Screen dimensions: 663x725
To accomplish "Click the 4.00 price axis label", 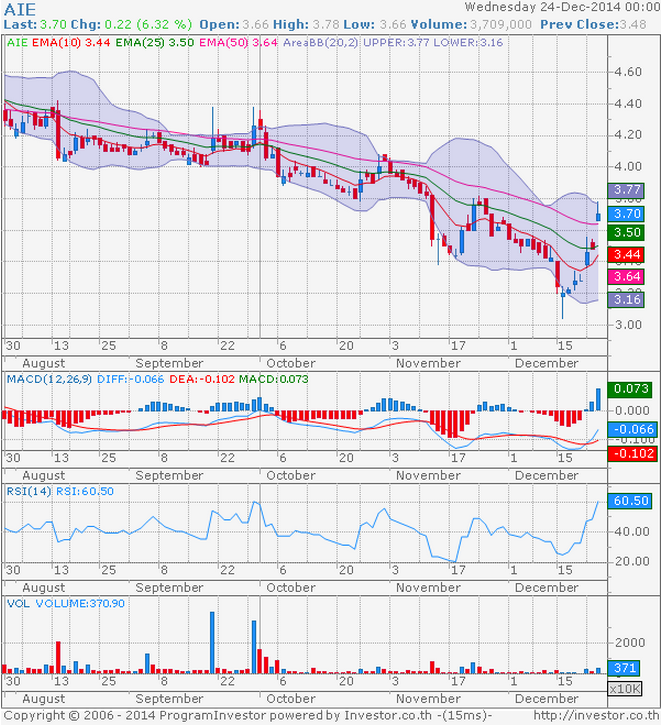I will (628, 166).
